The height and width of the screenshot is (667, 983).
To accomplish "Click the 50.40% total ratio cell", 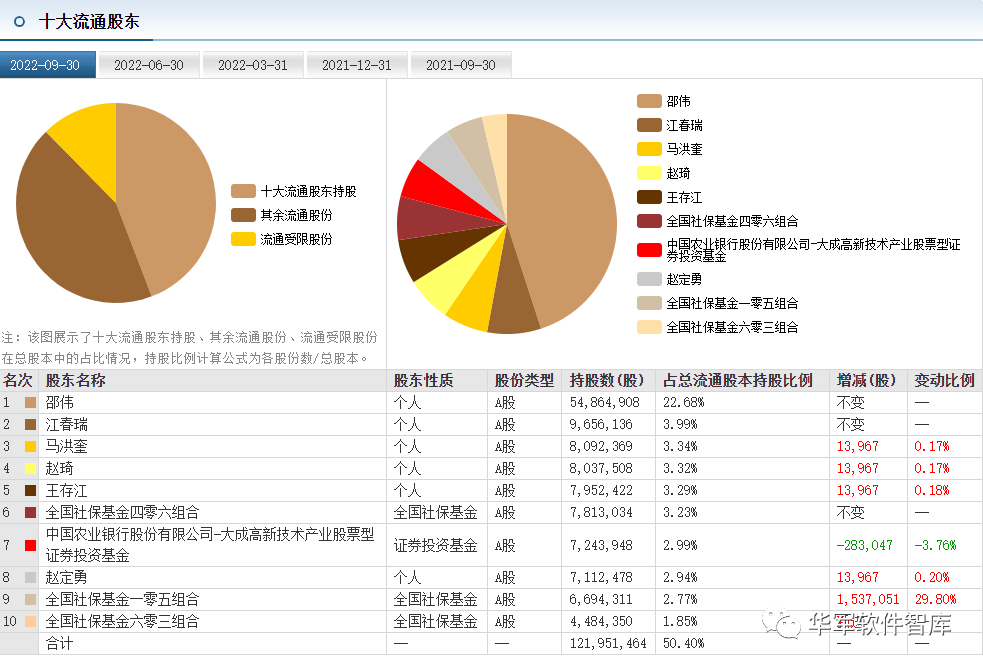I will coord(683,643).
